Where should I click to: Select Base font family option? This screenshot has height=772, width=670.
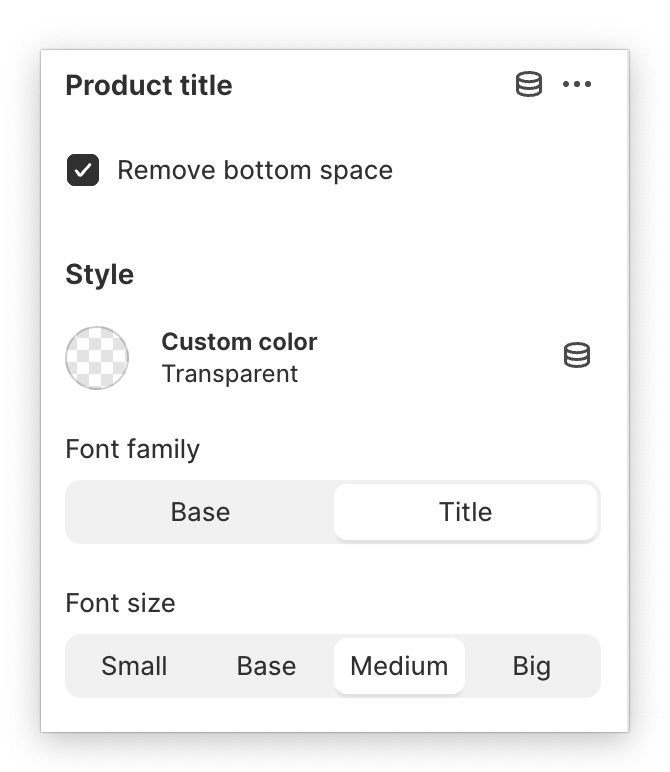[x=200, y=512]
